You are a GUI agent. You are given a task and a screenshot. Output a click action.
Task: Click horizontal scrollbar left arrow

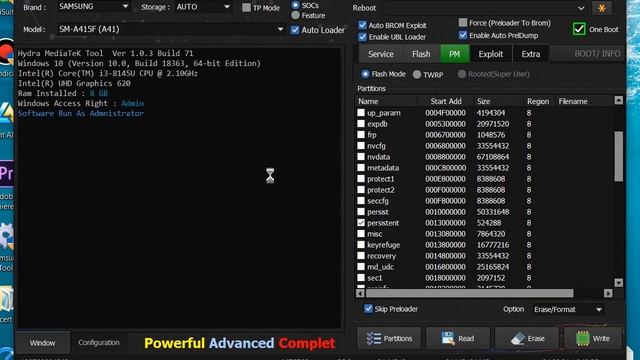pos(360,293)
